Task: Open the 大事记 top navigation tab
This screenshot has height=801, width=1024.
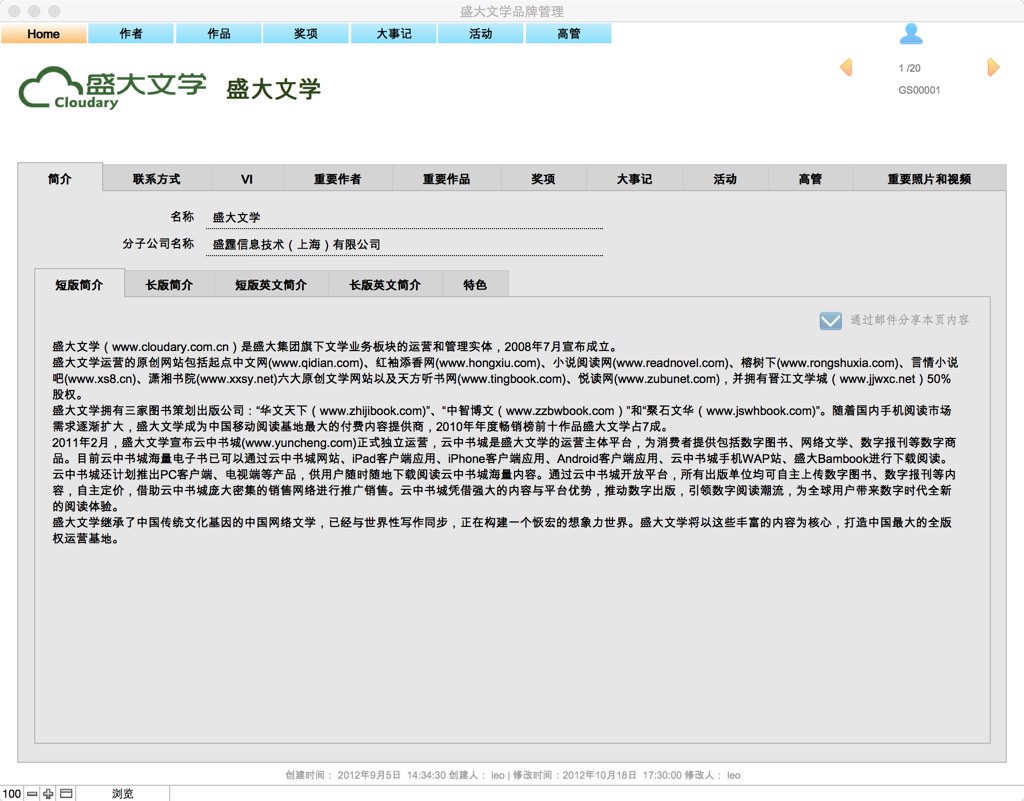Action: tap(394, 34)
